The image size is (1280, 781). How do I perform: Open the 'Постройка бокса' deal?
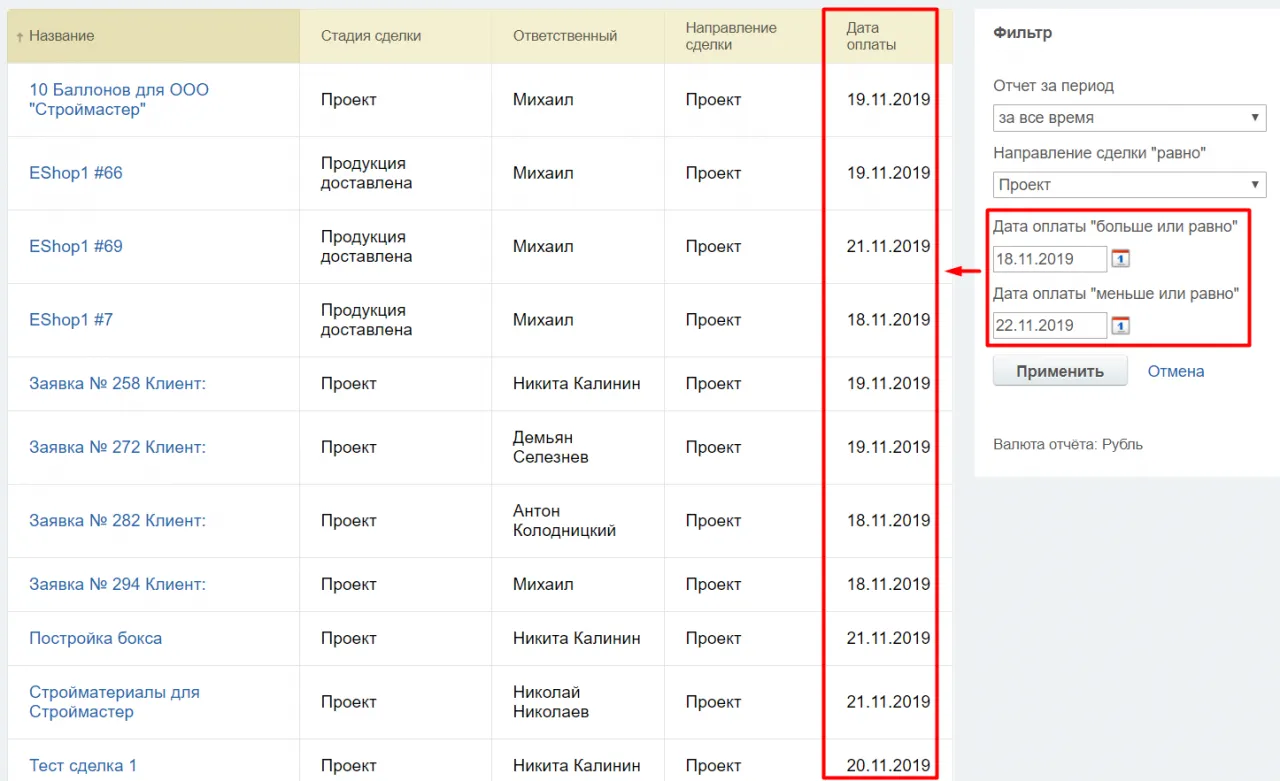(95, 638)
